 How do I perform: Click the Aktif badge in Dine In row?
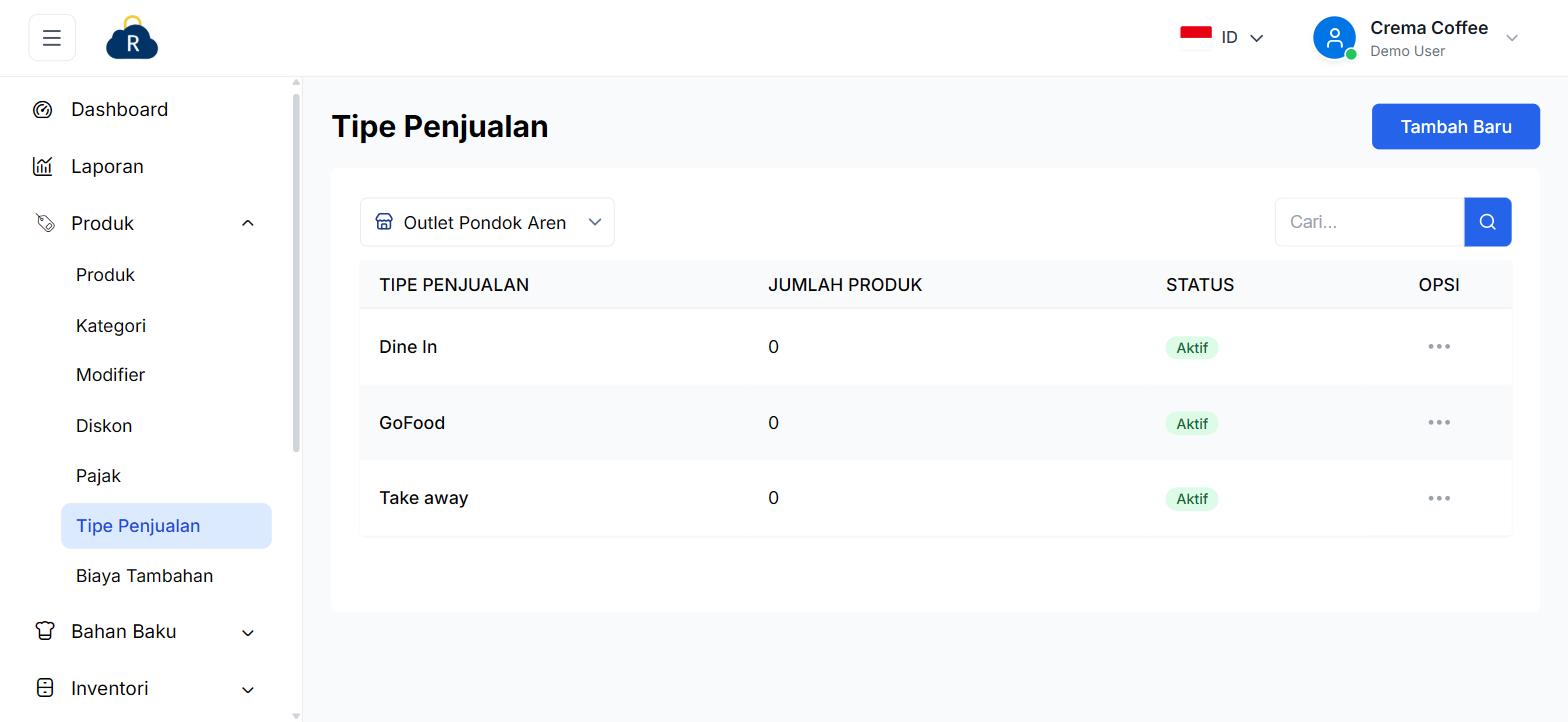[x=1192, y=348]
